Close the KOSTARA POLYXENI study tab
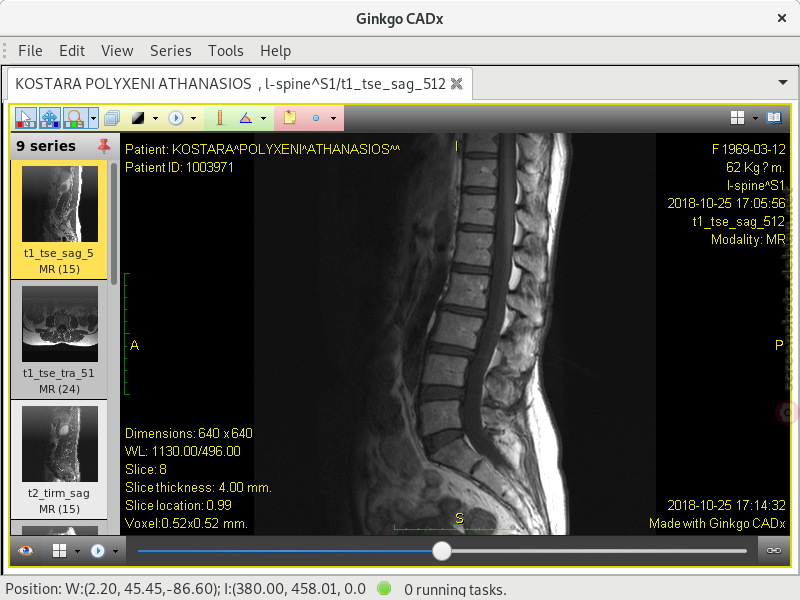Screen dimensions: 800x600 pos(457,84)
